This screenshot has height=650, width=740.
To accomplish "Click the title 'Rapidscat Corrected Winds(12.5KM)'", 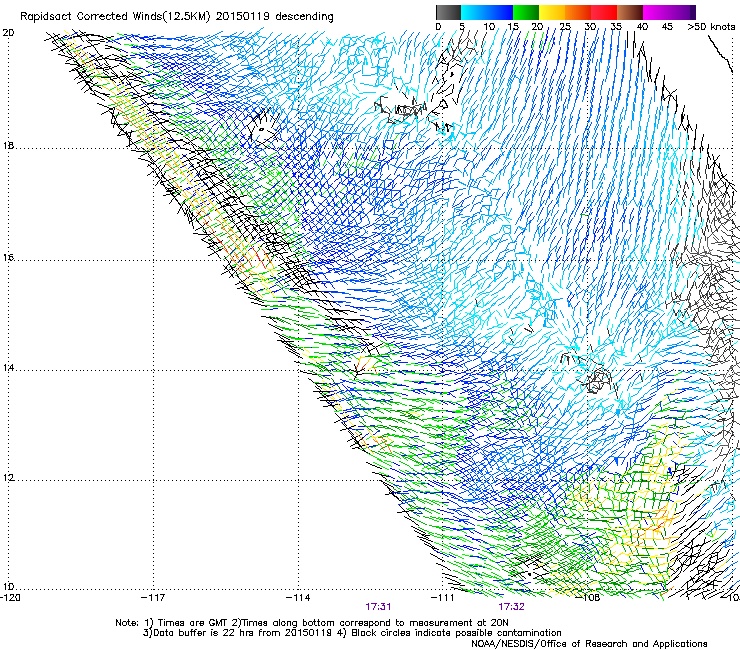I will click(115, 17).
